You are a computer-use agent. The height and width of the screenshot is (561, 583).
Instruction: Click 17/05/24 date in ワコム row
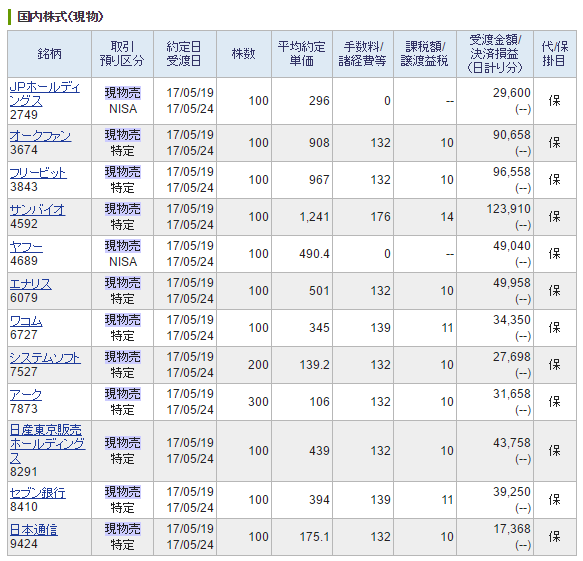point(190,336)
